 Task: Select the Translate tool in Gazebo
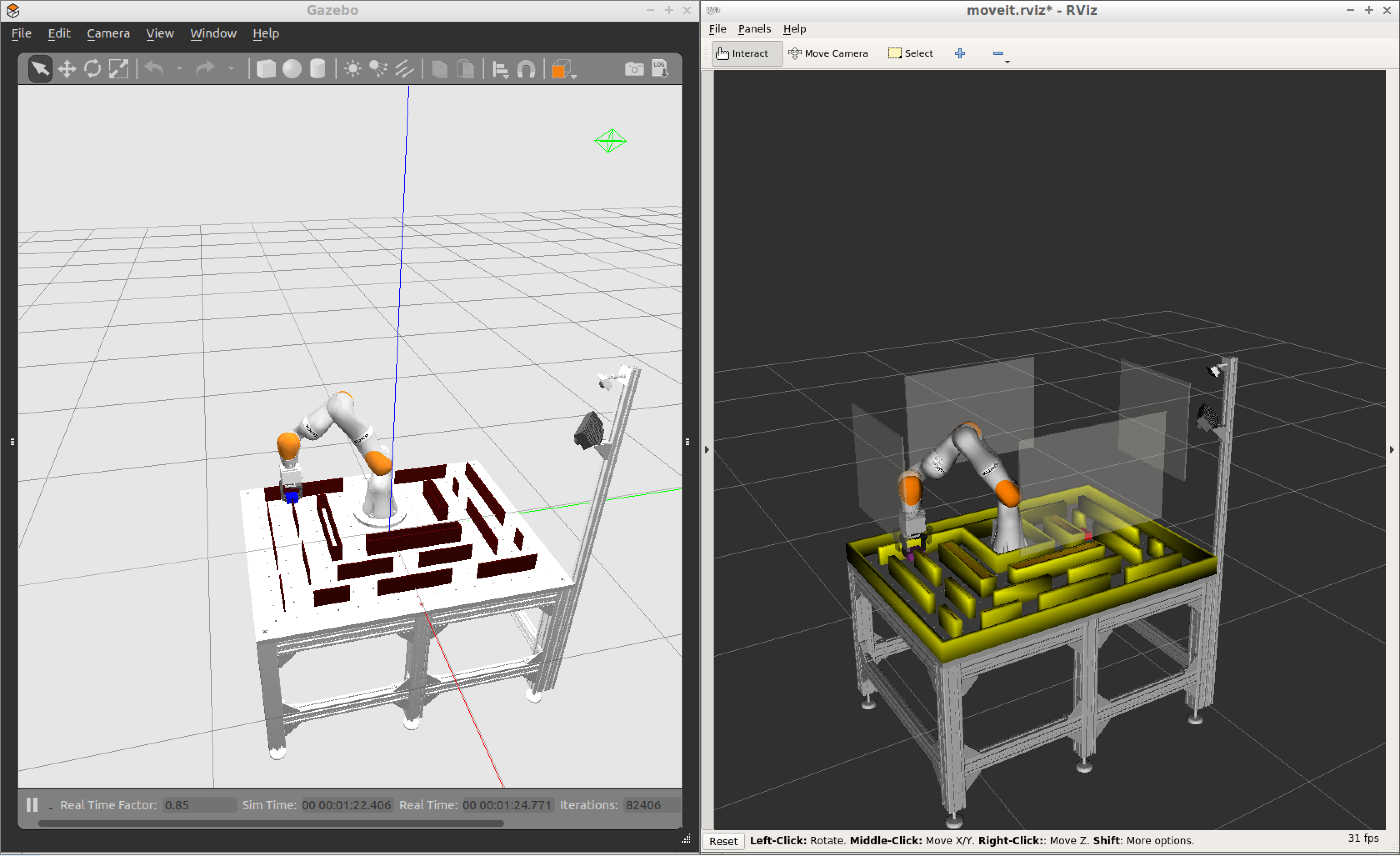point(67,68)
